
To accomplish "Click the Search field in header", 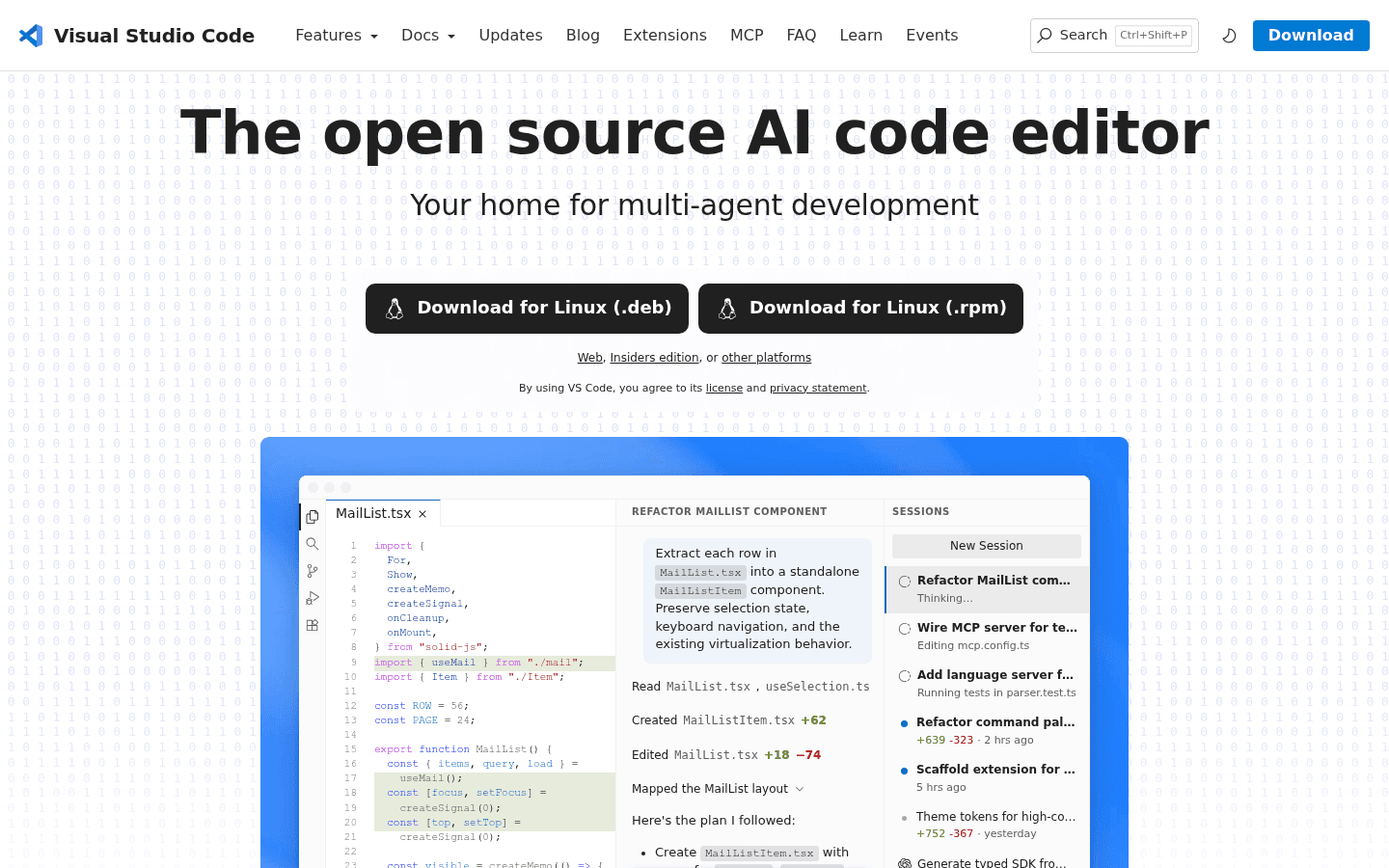I will pos(1114,36).
